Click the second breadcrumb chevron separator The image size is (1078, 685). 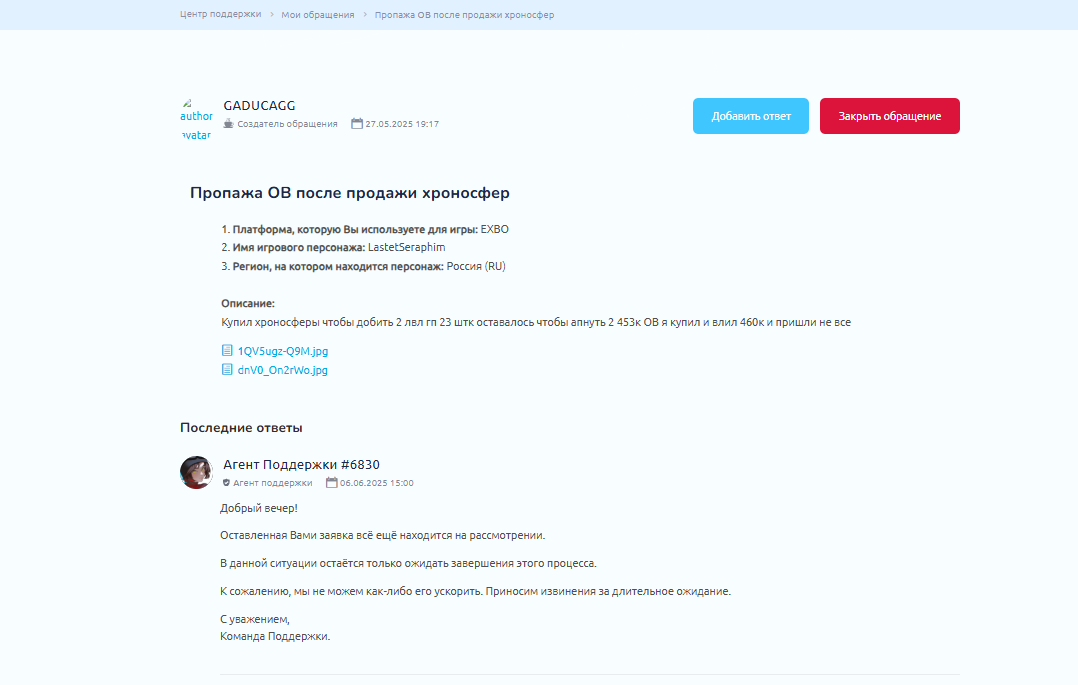coord(365,14)
